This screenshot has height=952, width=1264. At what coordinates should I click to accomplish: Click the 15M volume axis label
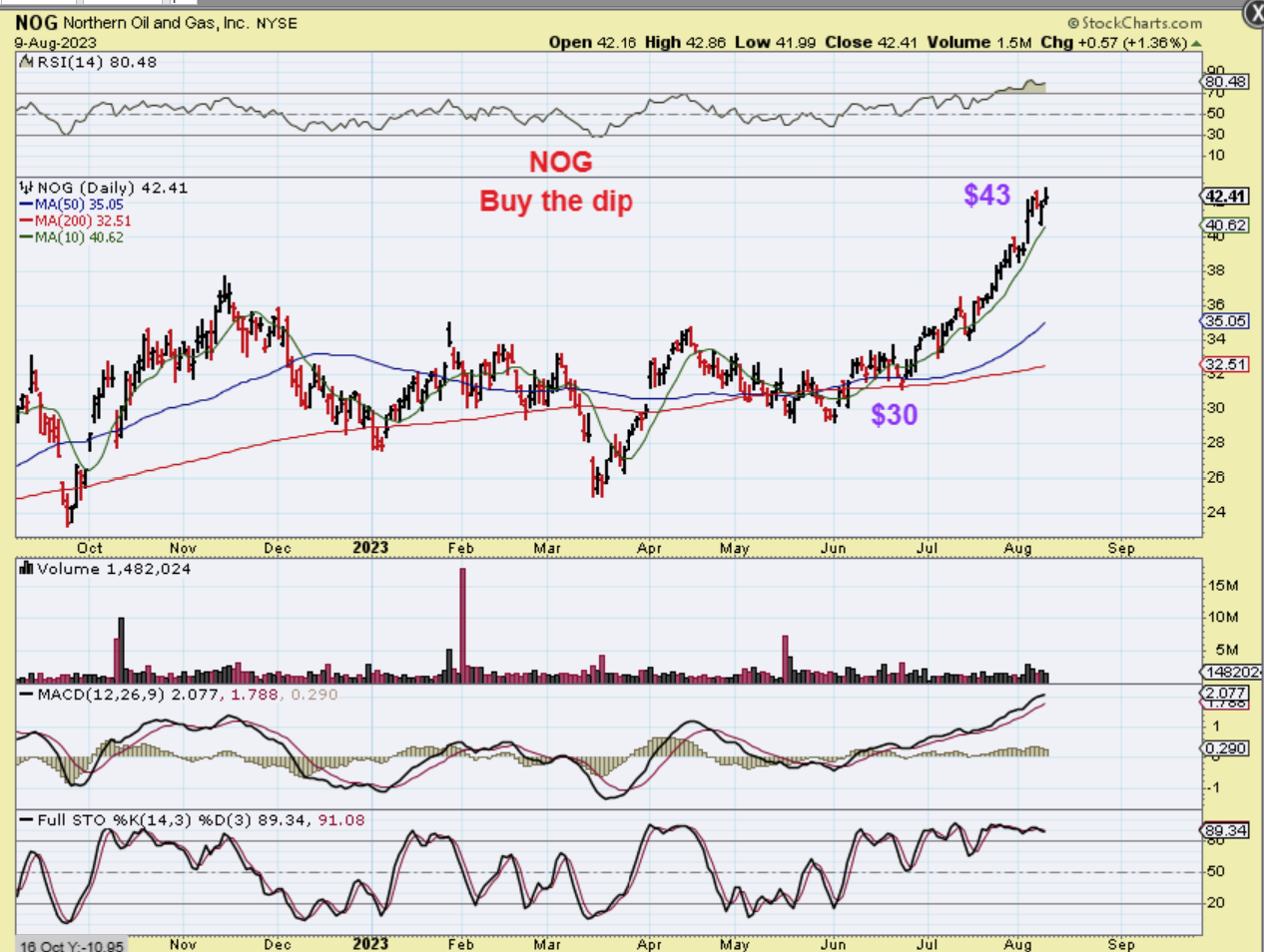(1223, 585)
